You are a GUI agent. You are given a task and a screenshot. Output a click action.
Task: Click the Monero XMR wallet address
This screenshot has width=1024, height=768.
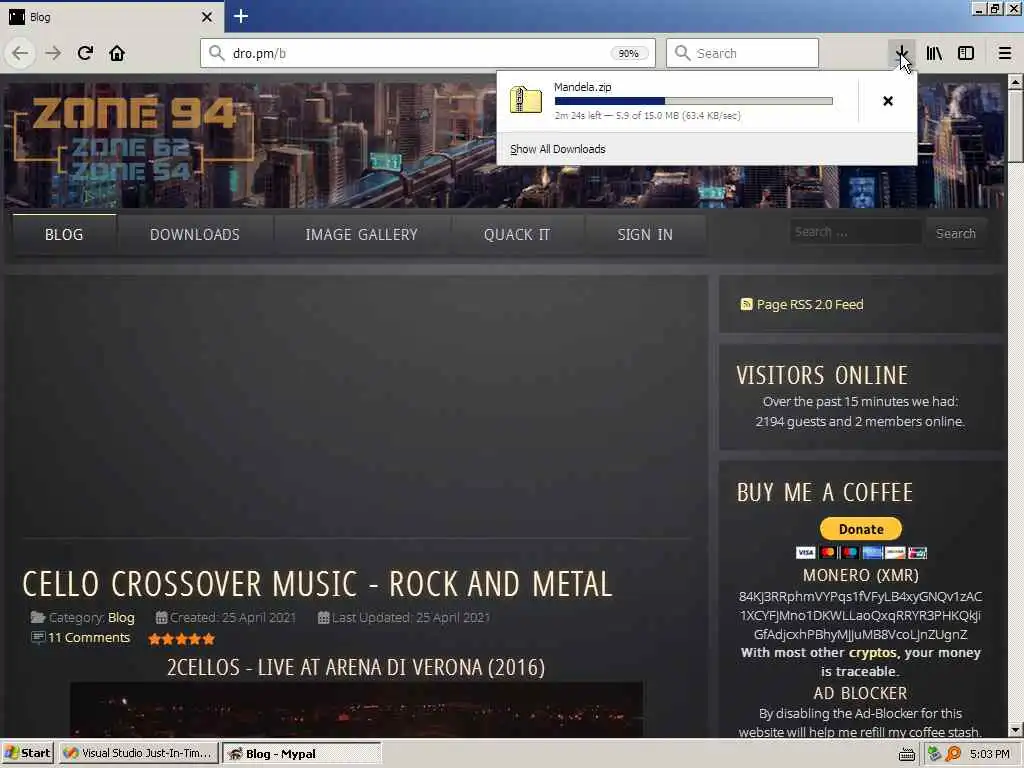[x=861, y=615]
